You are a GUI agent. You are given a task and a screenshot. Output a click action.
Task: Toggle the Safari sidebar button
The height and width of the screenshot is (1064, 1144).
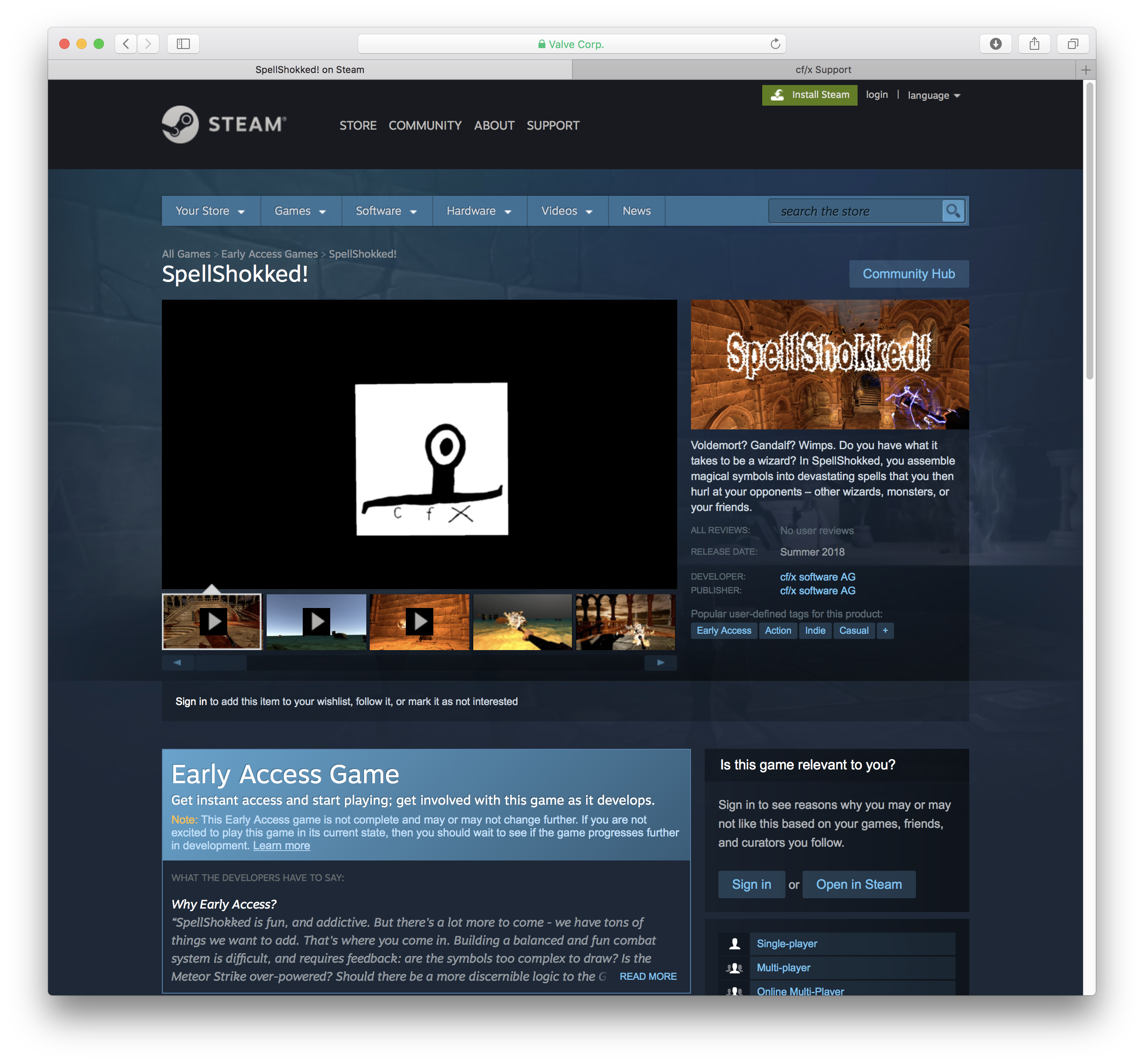pos(183,44)
